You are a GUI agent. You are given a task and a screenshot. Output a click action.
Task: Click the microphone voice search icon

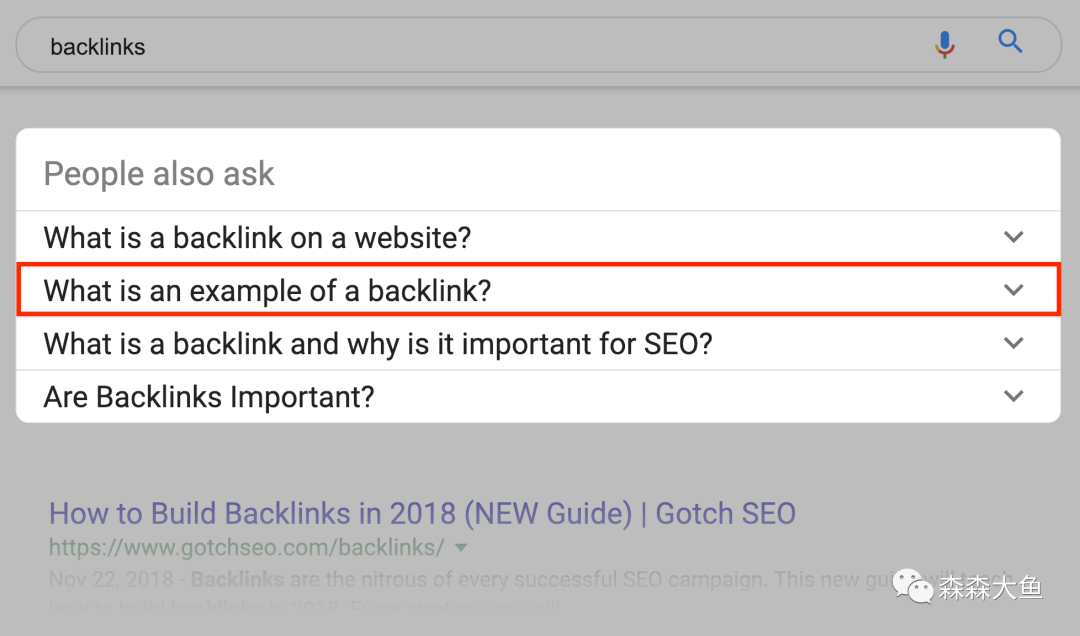click(944, 44)
